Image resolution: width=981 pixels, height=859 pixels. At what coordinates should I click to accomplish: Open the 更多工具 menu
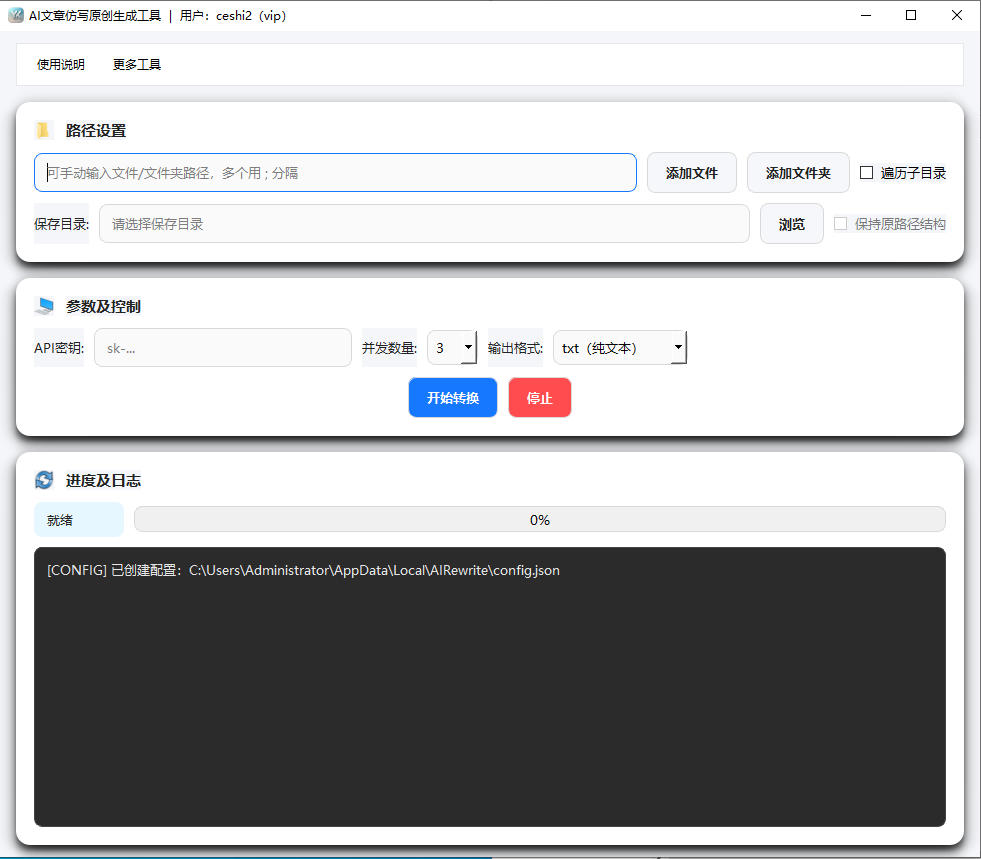[136, 64]
